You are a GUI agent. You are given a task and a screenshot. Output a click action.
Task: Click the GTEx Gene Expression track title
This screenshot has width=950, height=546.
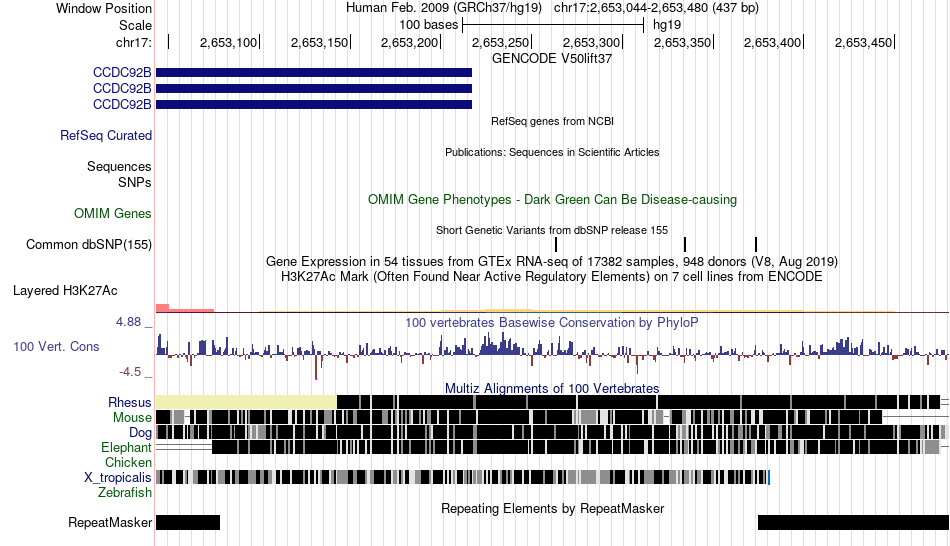[x=552, y=262]
